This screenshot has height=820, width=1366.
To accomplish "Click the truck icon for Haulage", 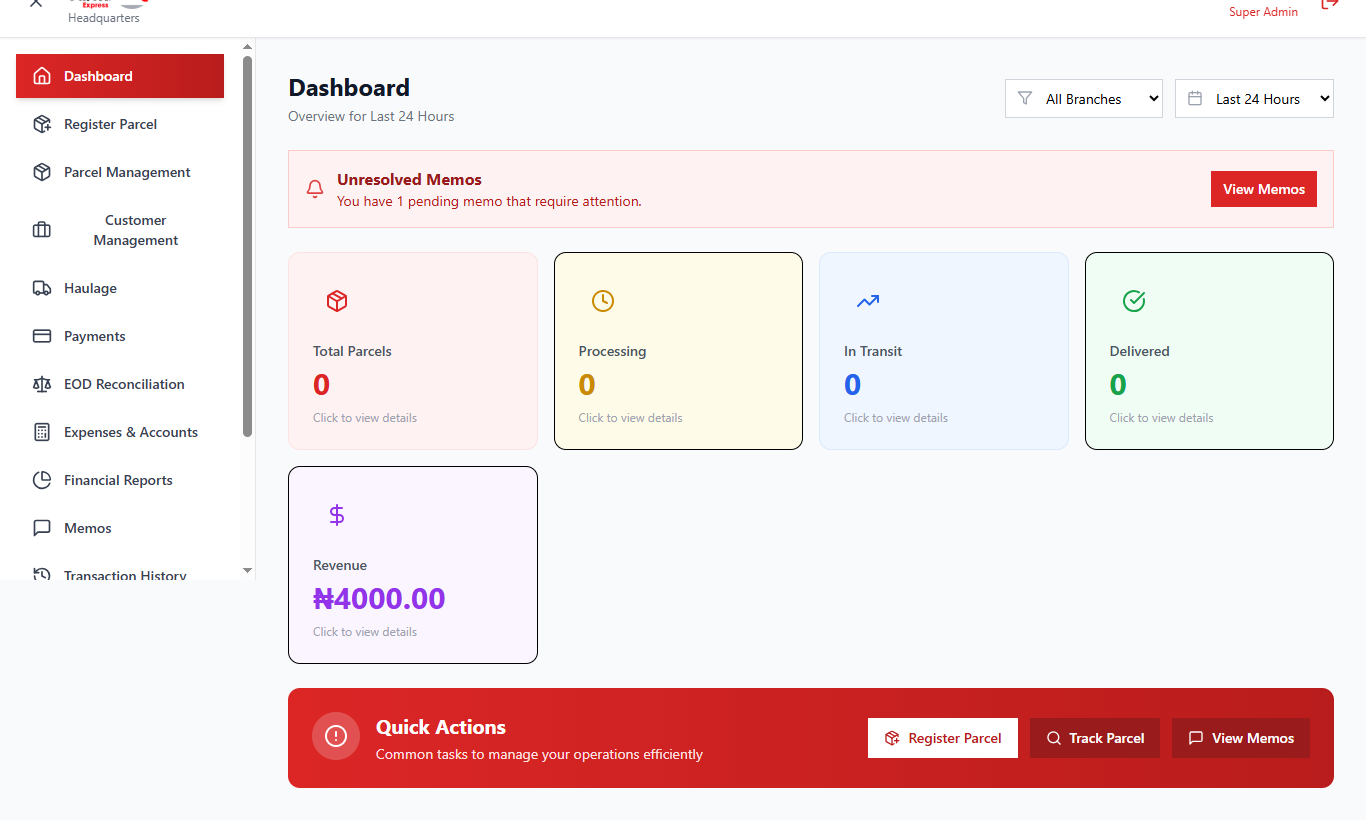I will [x=42, y=288].
